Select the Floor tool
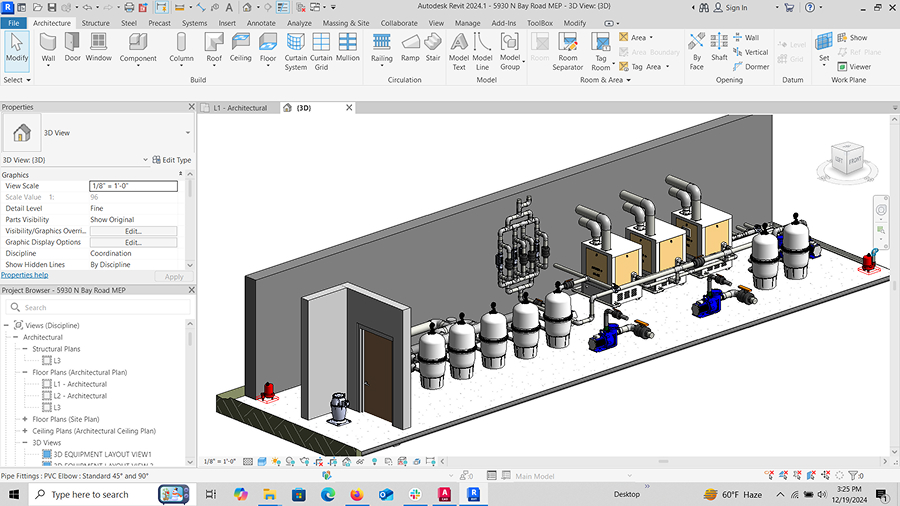 (268, 48)
